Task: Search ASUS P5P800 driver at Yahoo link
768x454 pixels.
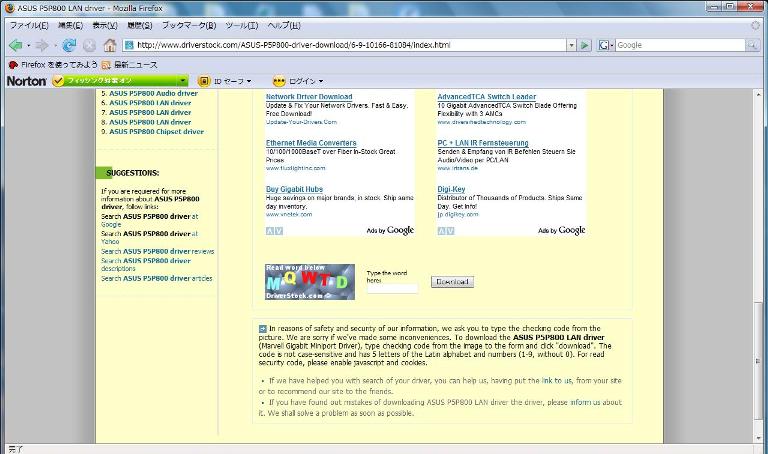Action: tap(149, 238)
